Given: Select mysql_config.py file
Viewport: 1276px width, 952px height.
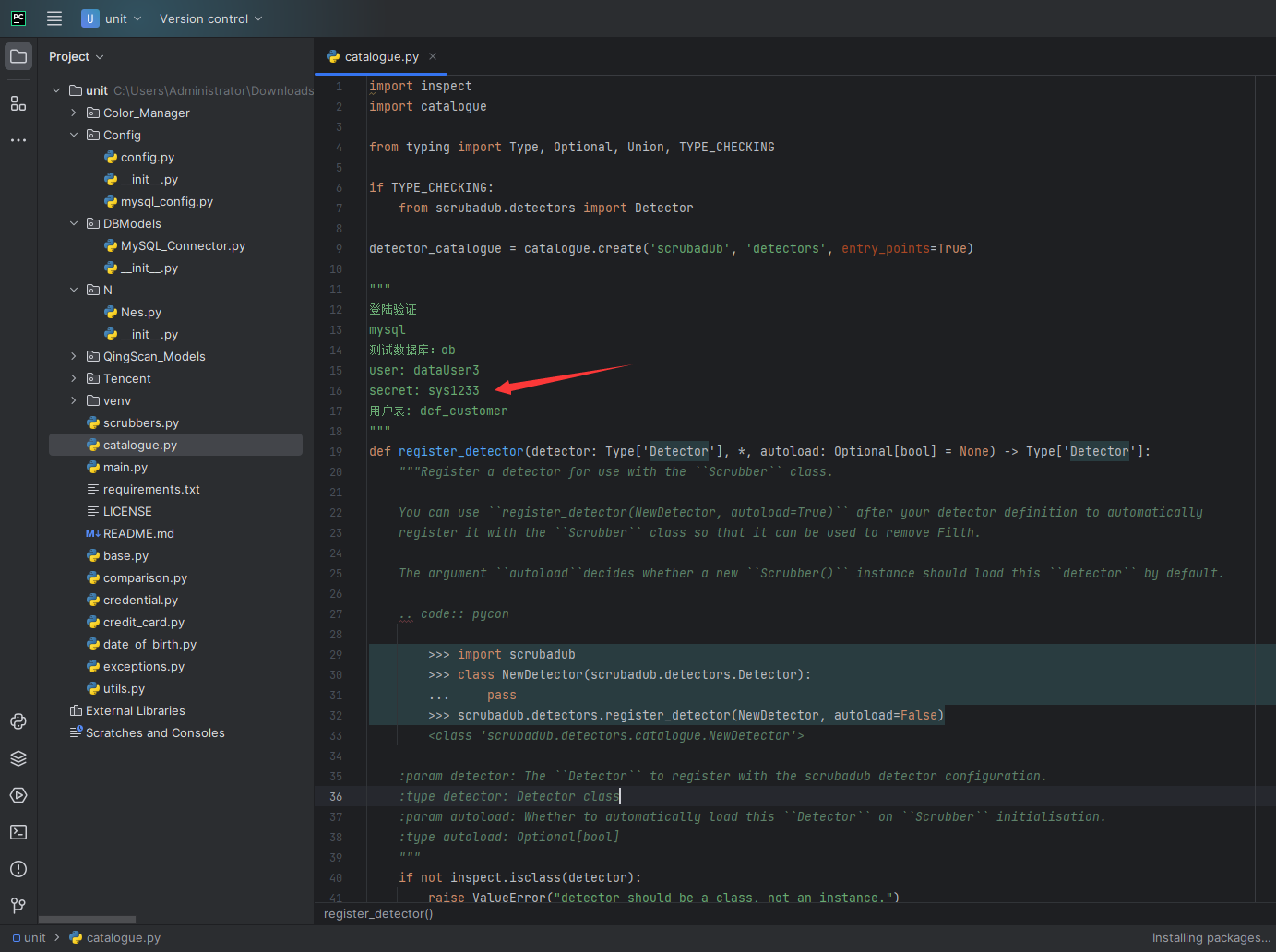Looking at the screenshot, I should coord(159,201).
